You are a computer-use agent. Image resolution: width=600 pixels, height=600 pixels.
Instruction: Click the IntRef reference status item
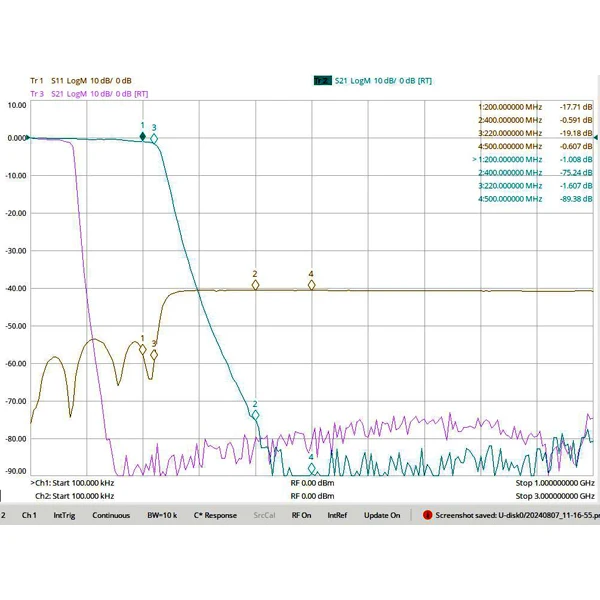[337, 515]
